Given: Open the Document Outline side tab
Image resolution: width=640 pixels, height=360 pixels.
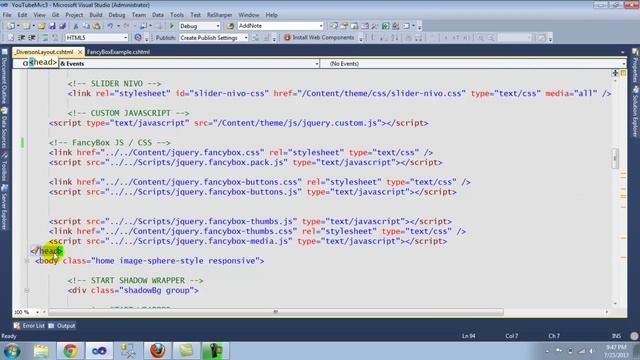Looking at the screenshot, I should [x=4, y=77].
